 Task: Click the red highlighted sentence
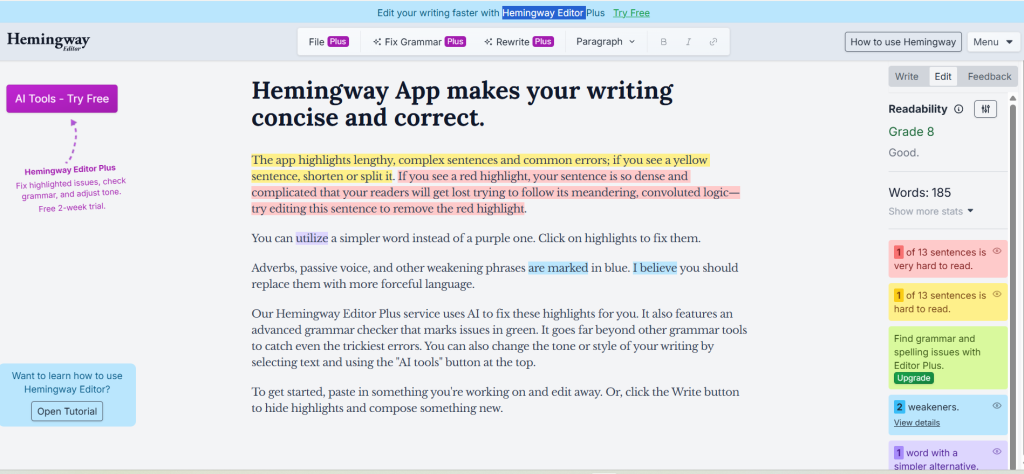(496, 193)
